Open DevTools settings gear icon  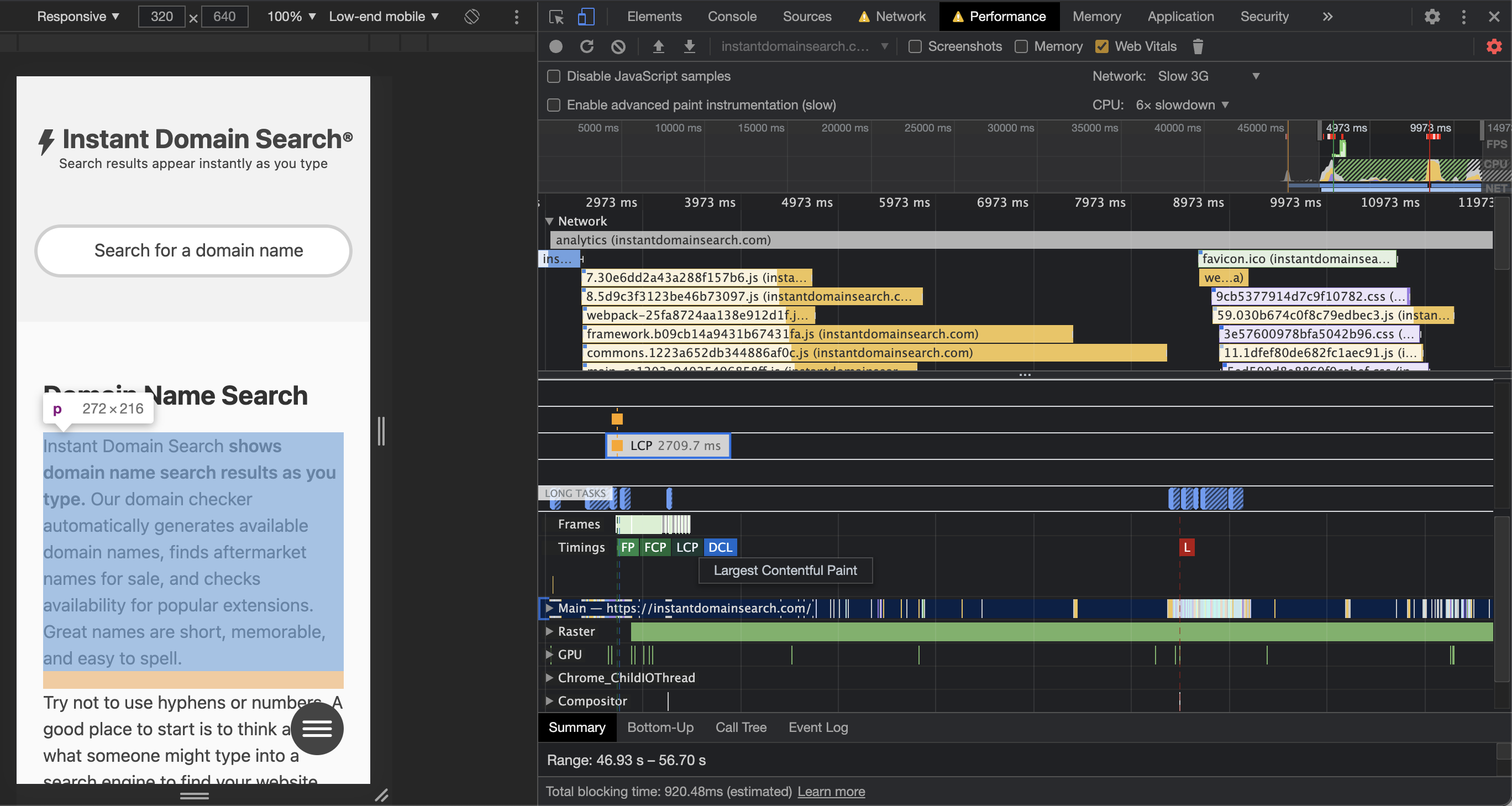pyautogui.click(x=1432, y=17)
